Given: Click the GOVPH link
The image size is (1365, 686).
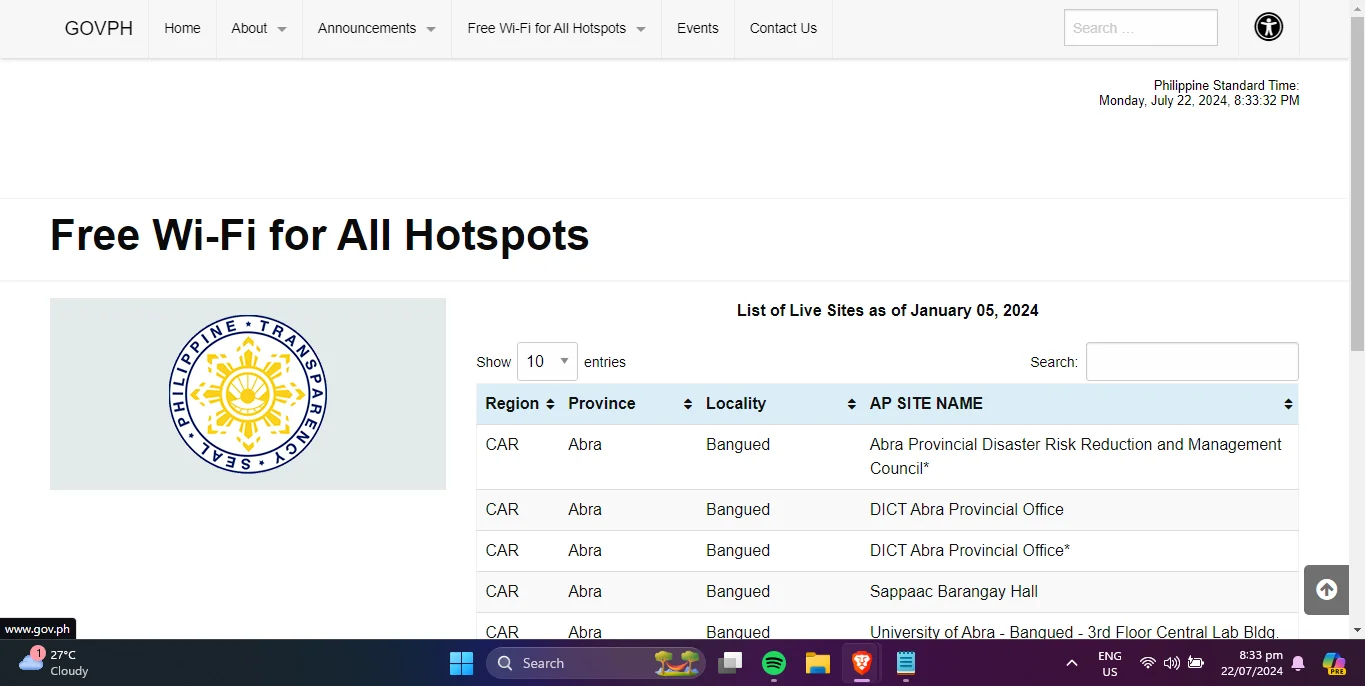Looking at the screenshot, I should [x=99, y=28].
